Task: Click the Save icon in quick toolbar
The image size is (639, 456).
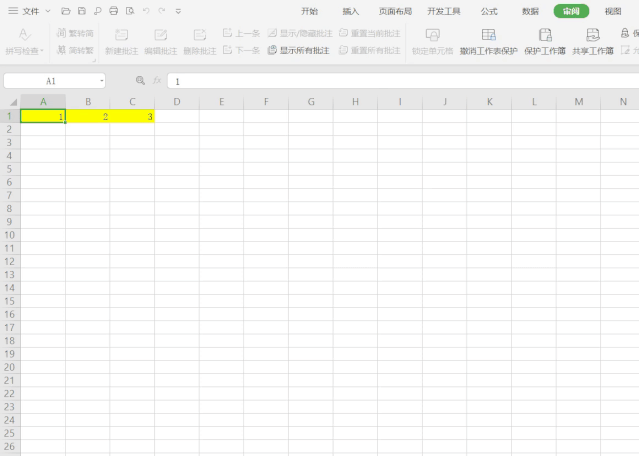Action: (x=81, y=11)
